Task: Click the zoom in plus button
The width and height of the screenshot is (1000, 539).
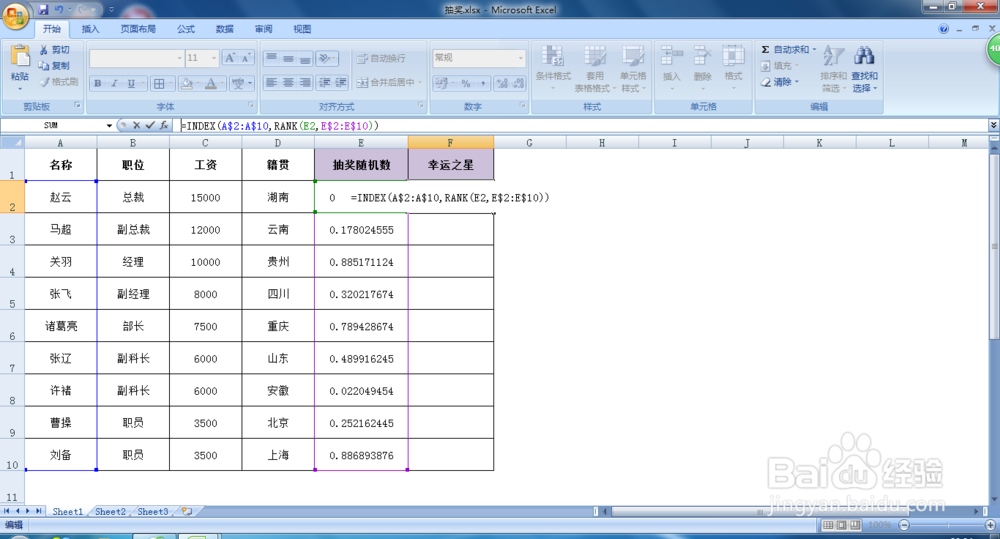Action: [990, 525]
